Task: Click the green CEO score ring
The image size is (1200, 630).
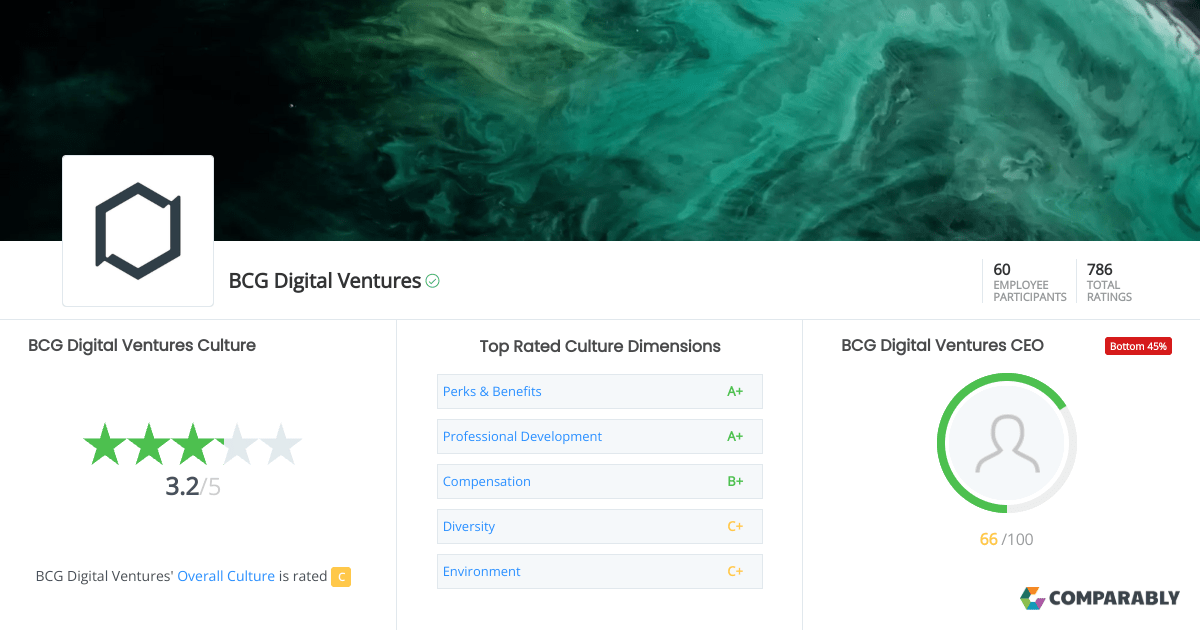Action: [x=1007, y=443]
